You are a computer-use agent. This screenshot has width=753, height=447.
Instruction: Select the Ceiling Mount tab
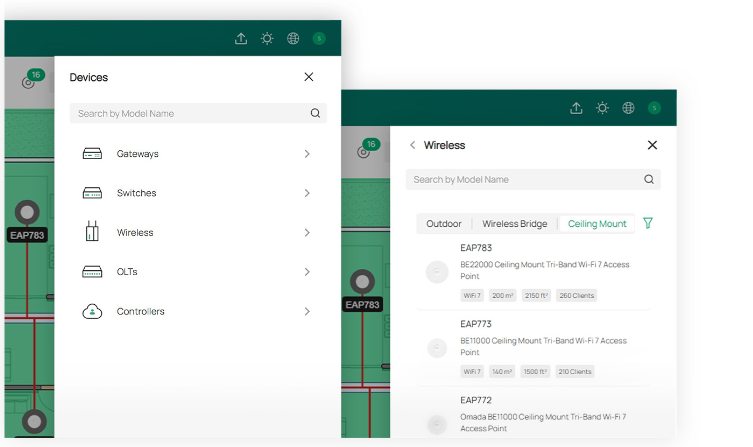pyautogui.click(x=597, y=224)
